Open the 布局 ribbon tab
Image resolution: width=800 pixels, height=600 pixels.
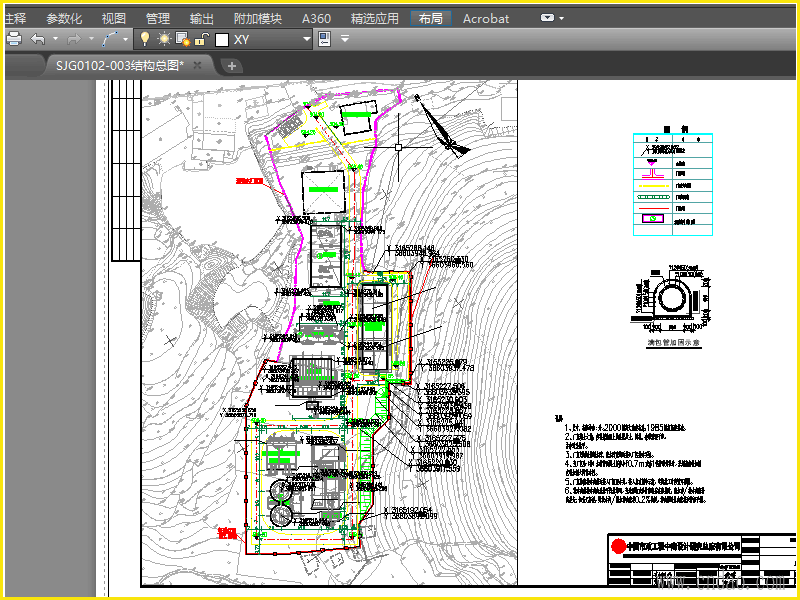pyautogui.click(x=431, y=18)
